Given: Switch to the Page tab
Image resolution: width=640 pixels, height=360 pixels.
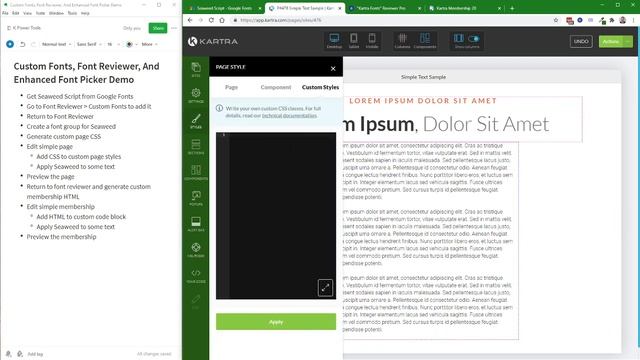Looking at the screenshot, I should (231, 87).
